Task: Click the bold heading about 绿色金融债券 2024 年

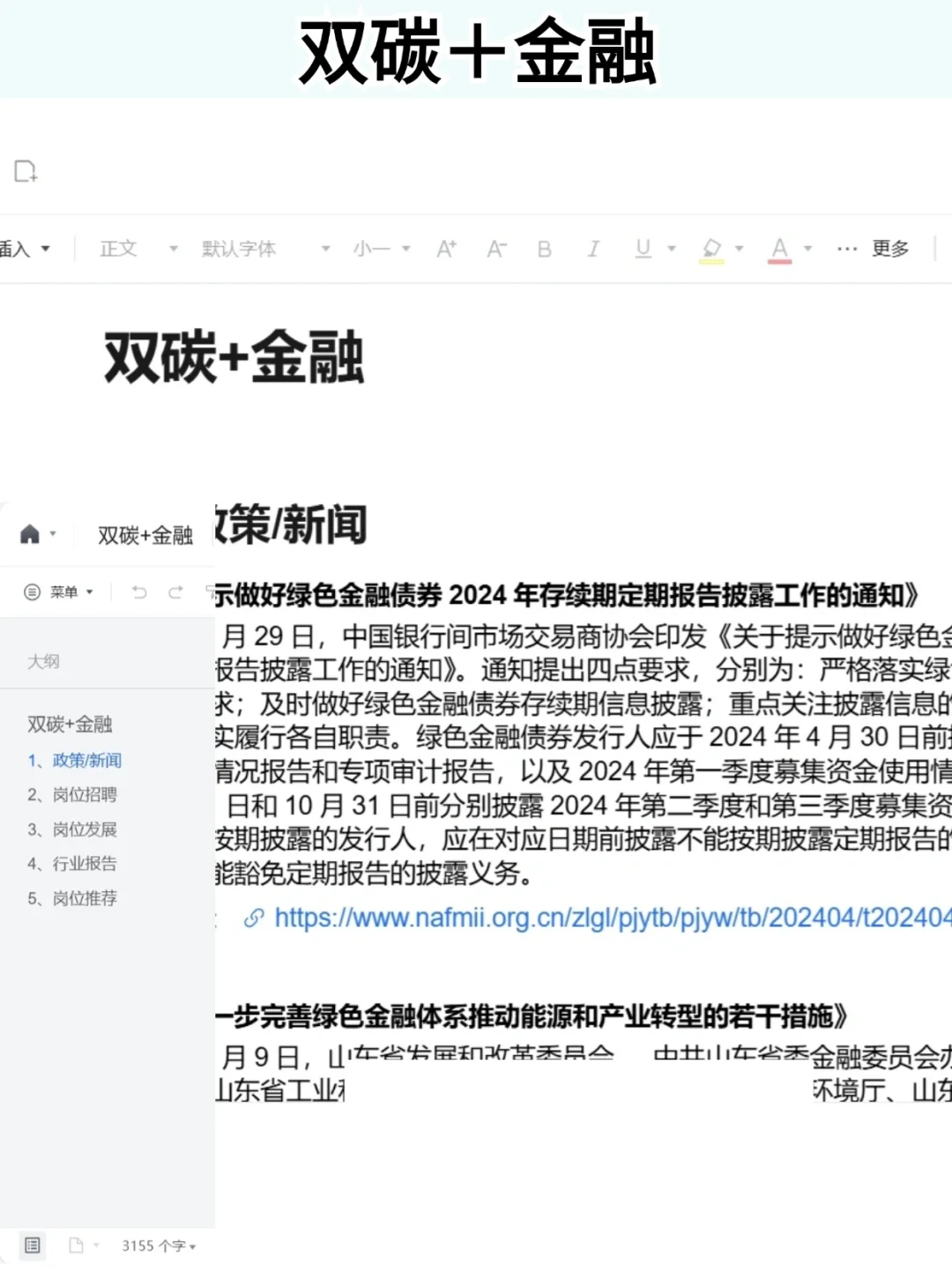Action: click(567, 596)
